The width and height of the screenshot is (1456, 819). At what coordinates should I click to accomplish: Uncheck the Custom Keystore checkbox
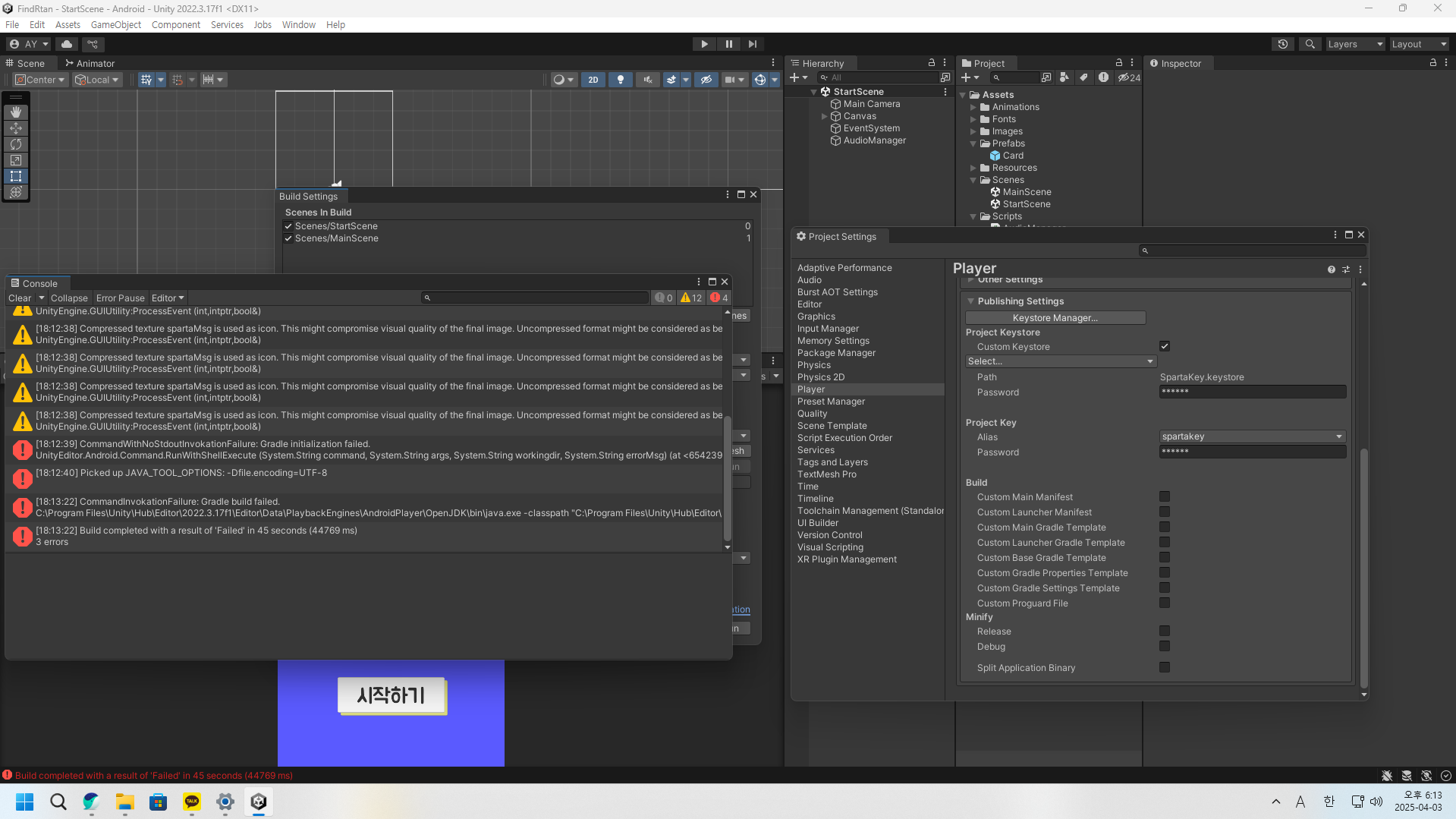(x=1165, y=346)
